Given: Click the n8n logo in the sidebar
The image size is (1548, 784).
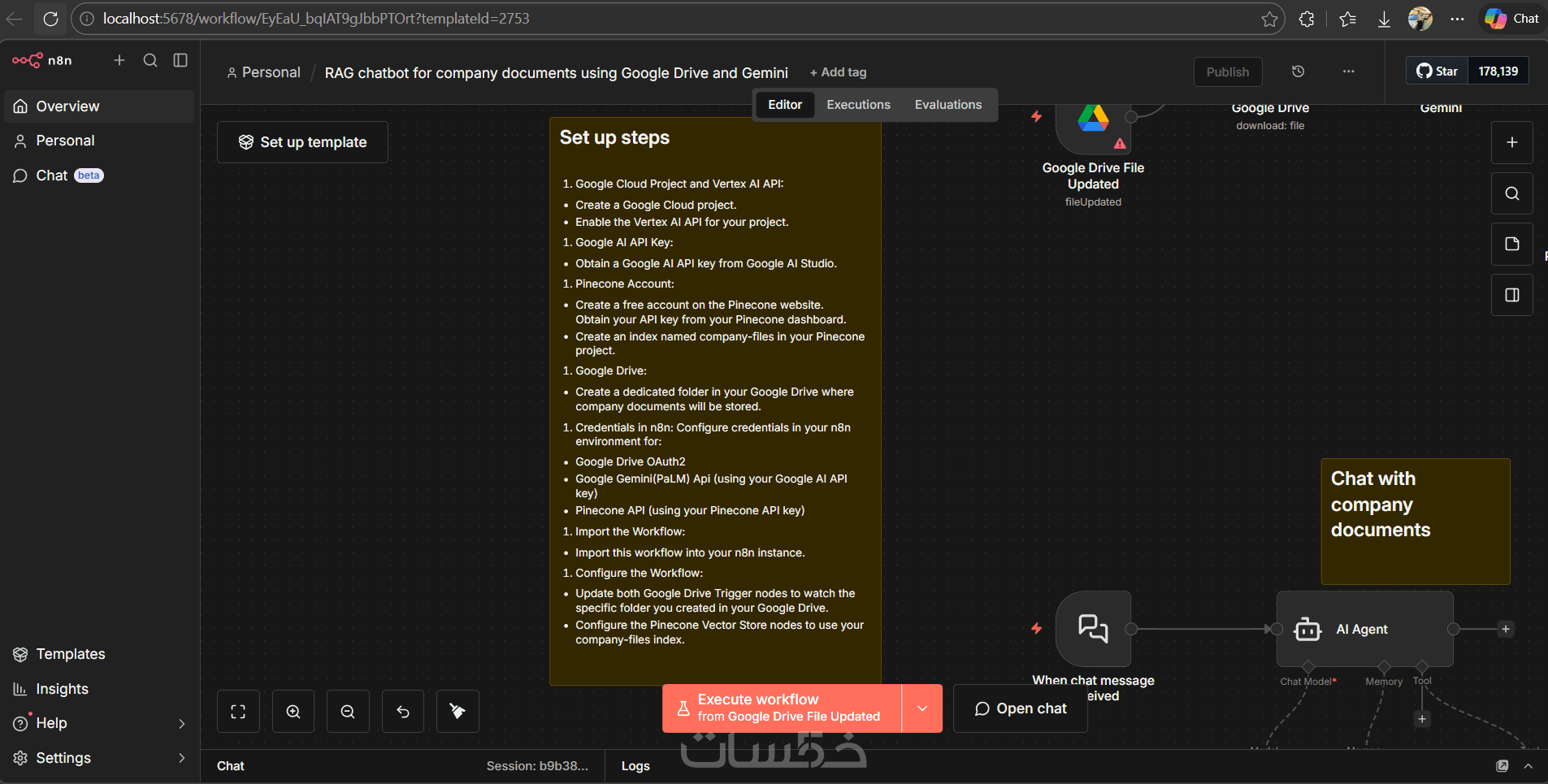Looking at the screenshot, I should tap(42, 60).
